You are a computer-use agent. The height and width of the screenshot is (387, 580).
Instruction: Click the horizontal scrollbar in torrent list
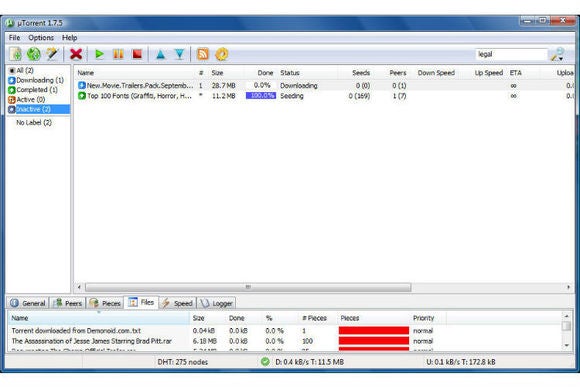point(248,287)
